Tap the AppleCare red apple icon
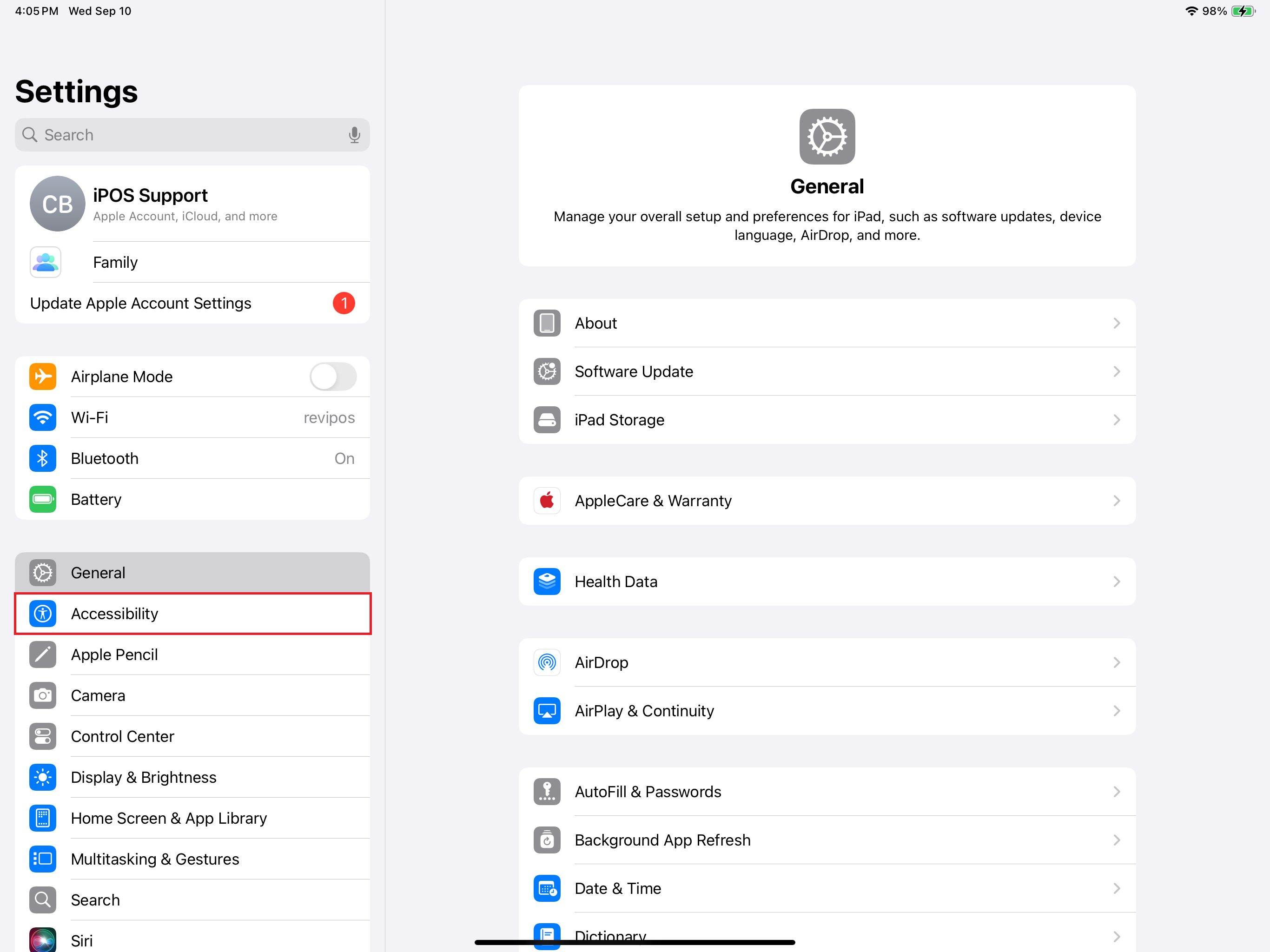The image size is (1270, 952). coord(547,501)
